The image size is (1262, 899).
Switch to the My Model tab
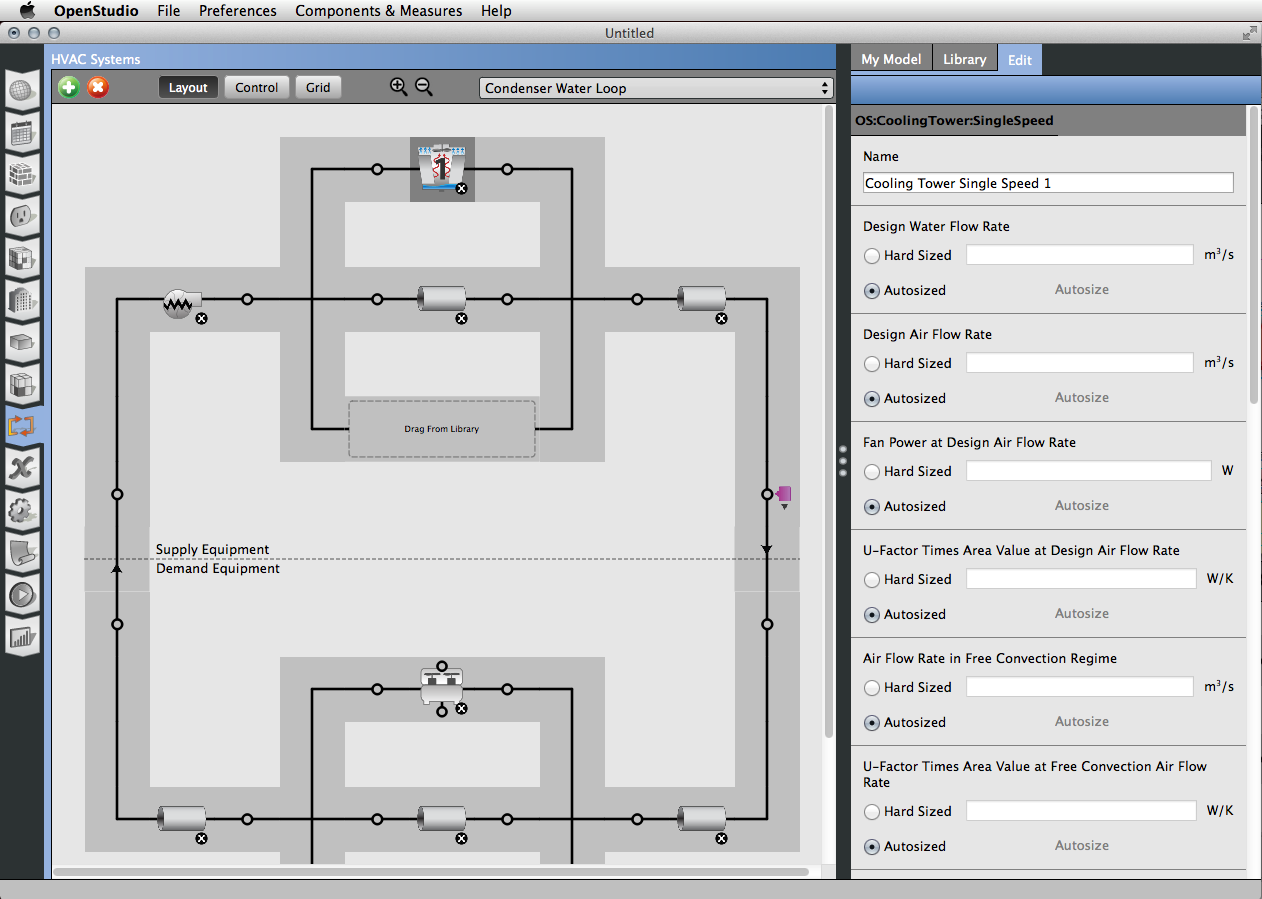(890, 59)
